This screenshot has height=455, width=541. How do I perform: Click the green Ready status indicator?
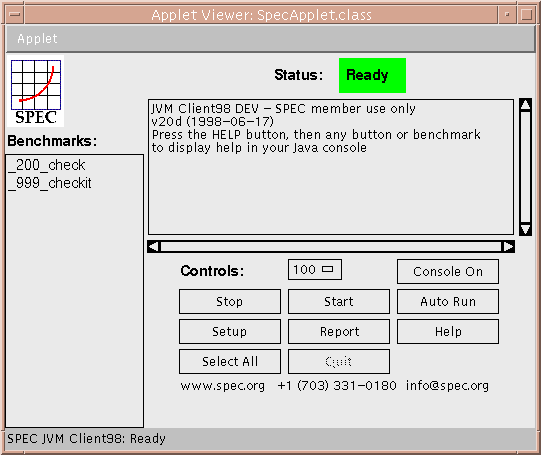pyautogui.click(x=372, y=75)
